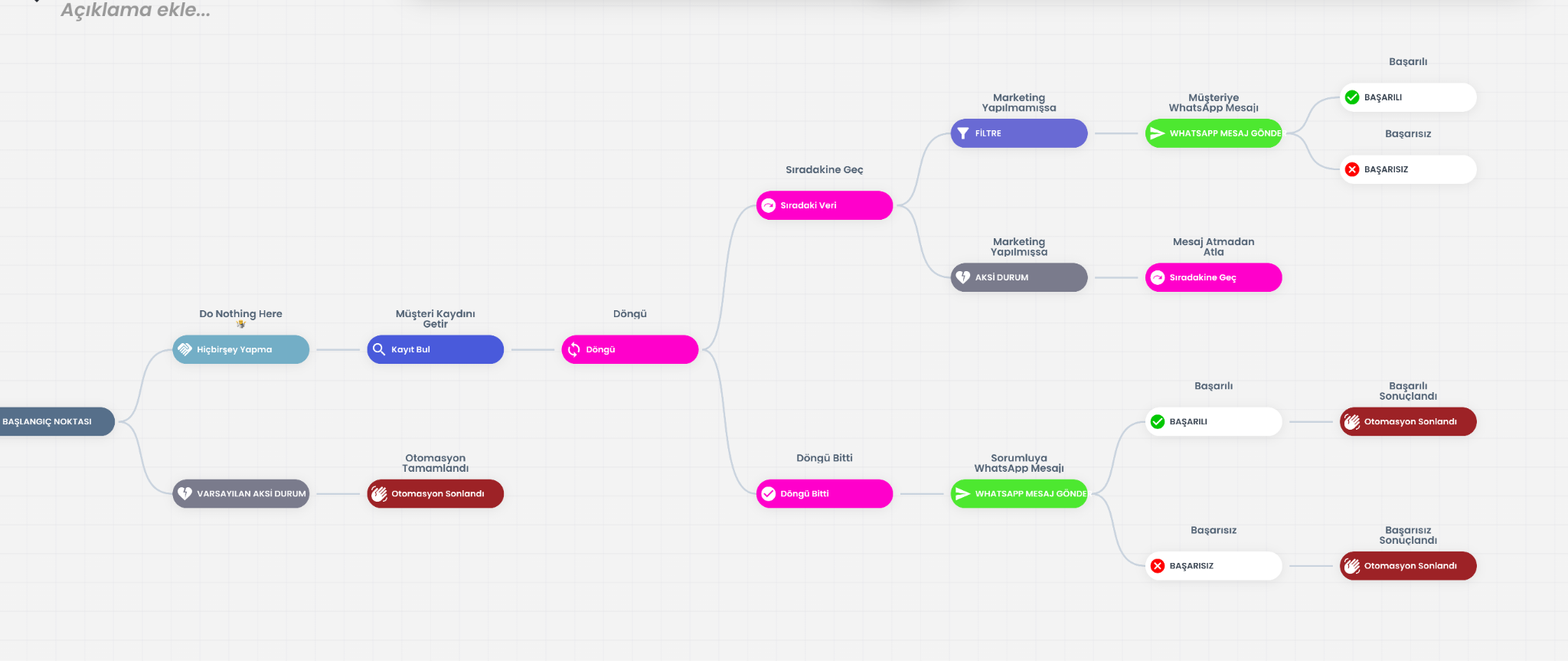Click the Açıklama ekle description field
This screenshot has height=661, width=1568.
pyautogui.click(x=136, y=11)
